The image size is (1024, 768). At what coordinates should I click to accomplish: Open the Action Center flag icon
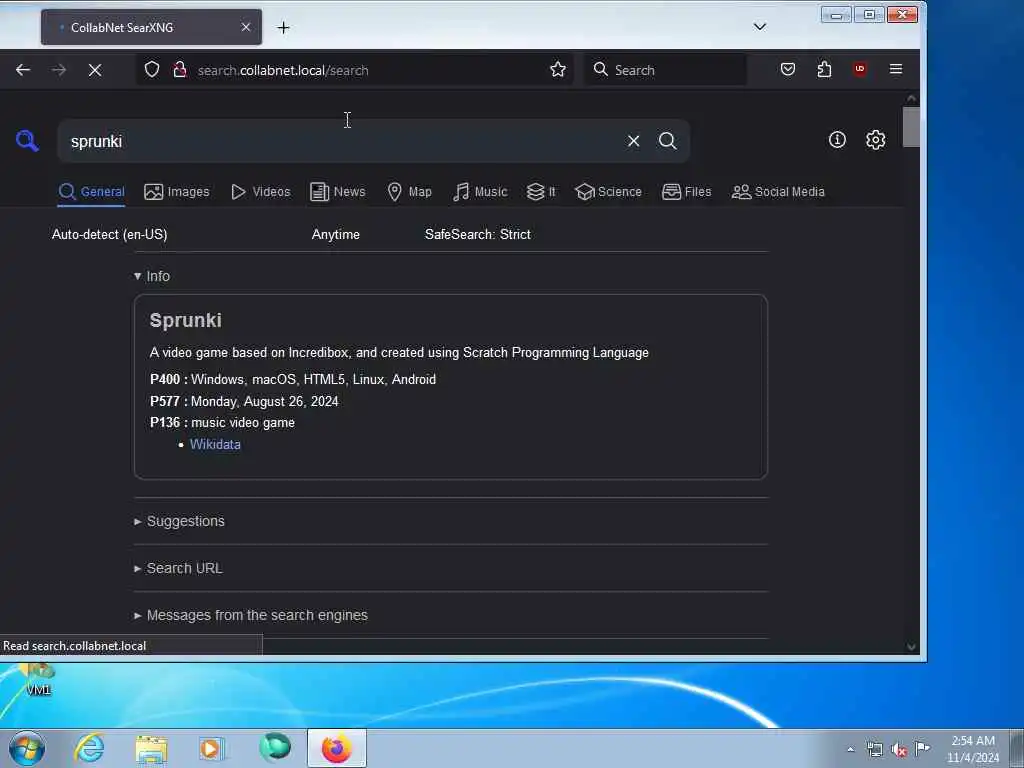[922, 748]
